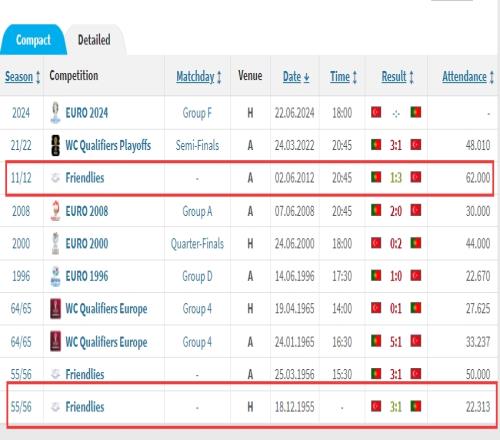Image resolution: width=500 pixels, height=440 pixels.
Task: Click the WC Qualifiers Playoffs trophy icon
Action: [55, 145]
